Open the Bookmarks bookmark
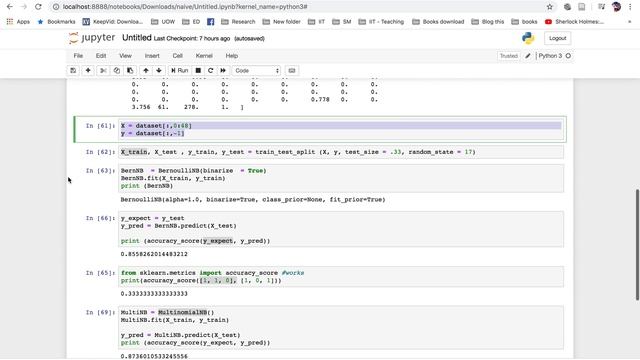Viewport: 640px width, 360px height. pos(56,22)
